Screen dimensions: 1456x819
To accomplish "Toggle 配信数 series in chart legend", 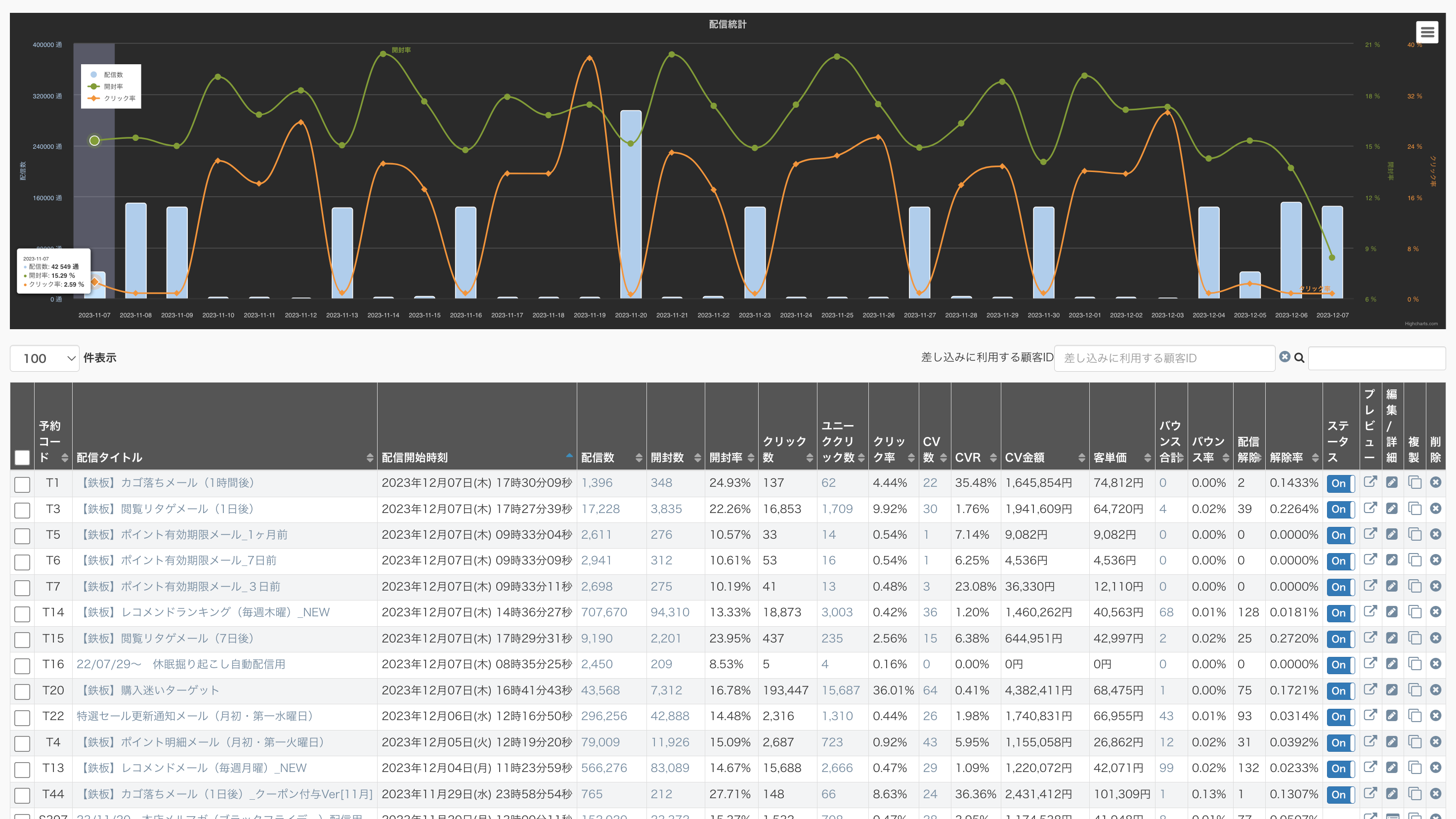I will 108,75.
